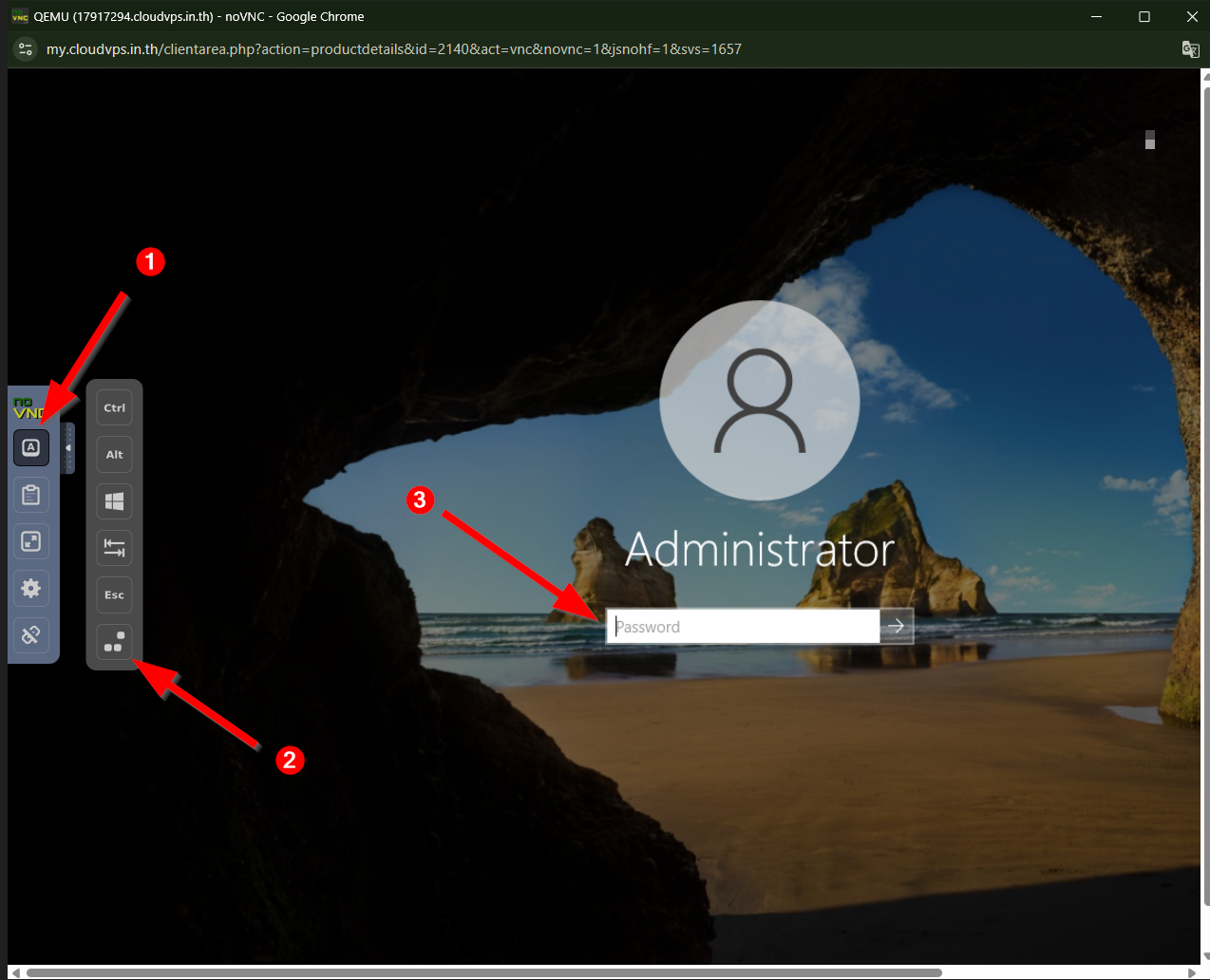Screen dimensions: 1210x980
Task: Click the Administrator user avatar picture
Action: (x=760, y=401)
